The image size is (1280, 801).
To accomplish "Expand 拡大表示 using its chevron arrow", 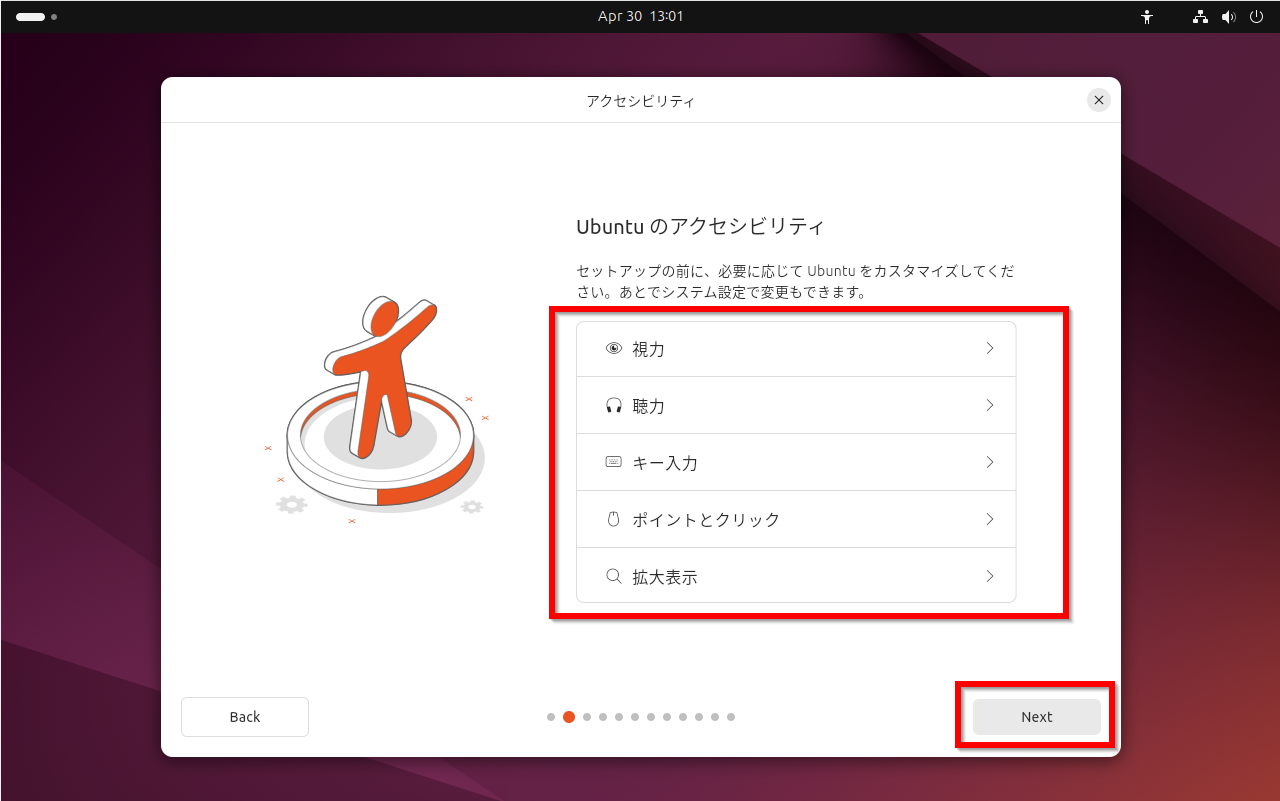I will coord(990,576).
